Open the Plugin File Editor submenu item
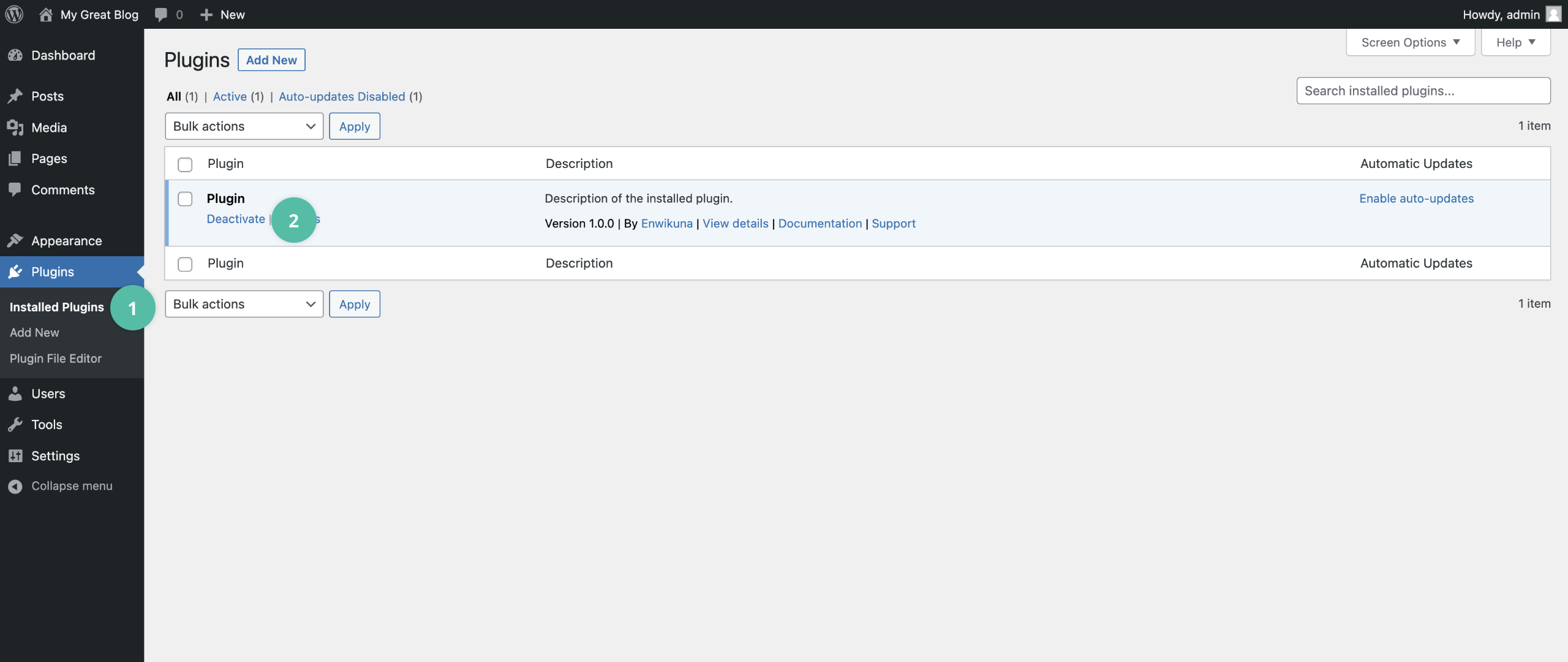 tap(56, 359)
